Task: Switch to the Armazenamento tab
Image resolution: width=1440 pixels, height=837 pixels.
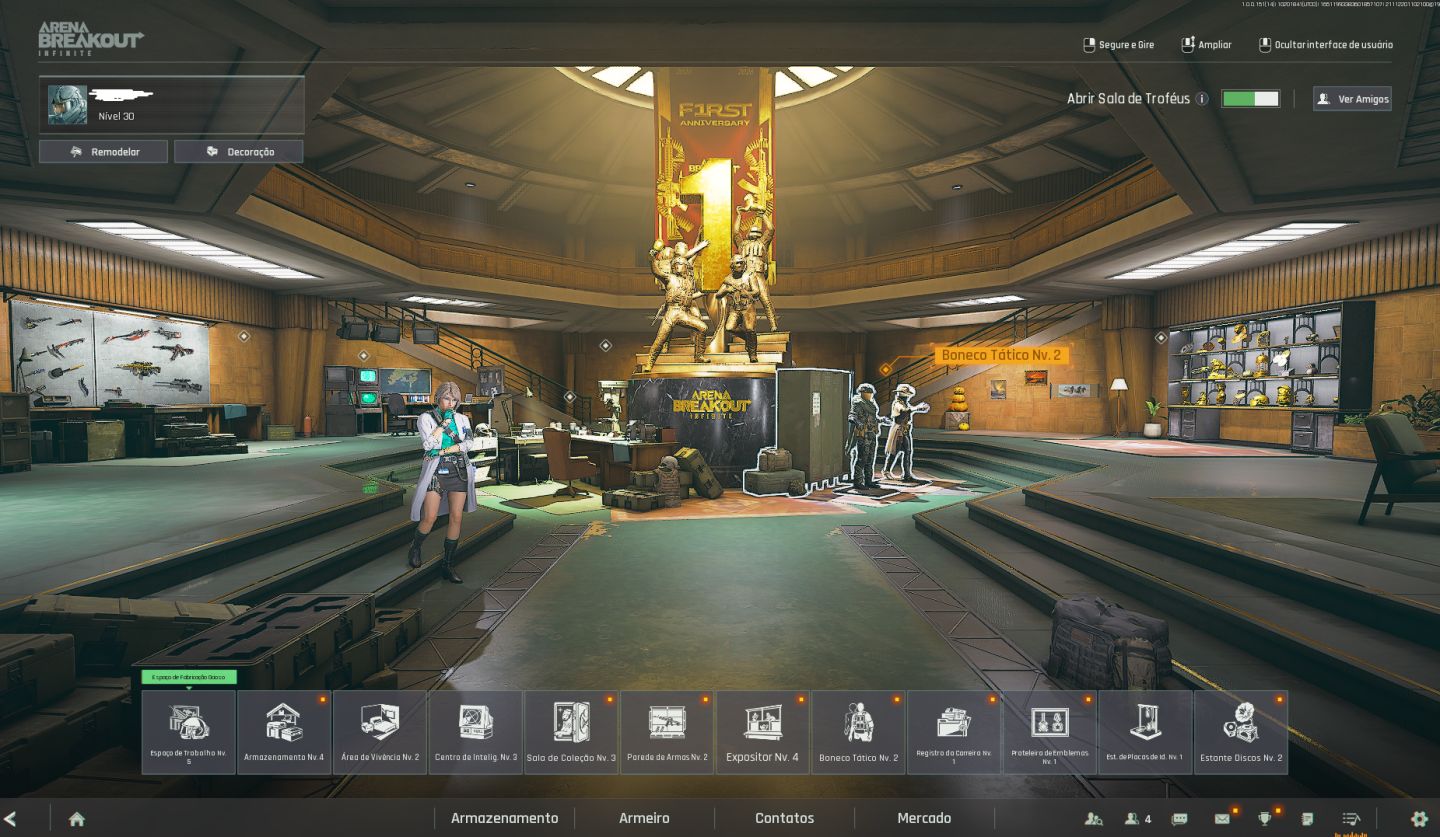Action: [504, 818]
